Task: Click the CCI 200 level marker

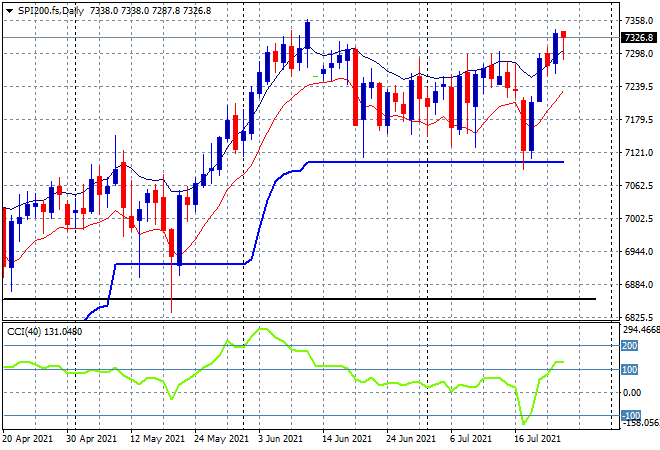Action: click(x=630, y=346)
